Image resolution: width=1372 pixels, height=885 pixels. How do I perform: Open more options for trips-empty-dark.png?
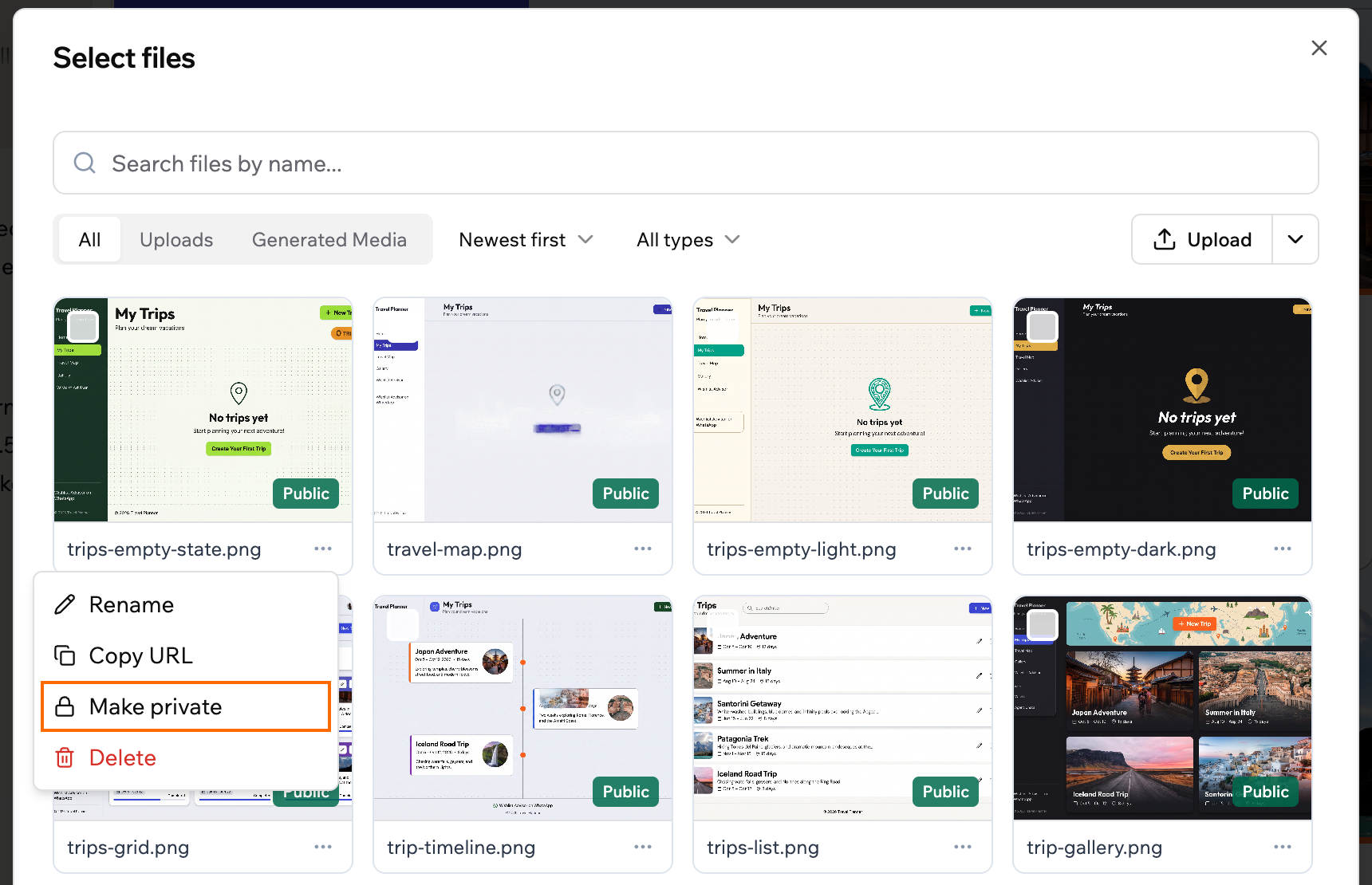point(1283,549)
